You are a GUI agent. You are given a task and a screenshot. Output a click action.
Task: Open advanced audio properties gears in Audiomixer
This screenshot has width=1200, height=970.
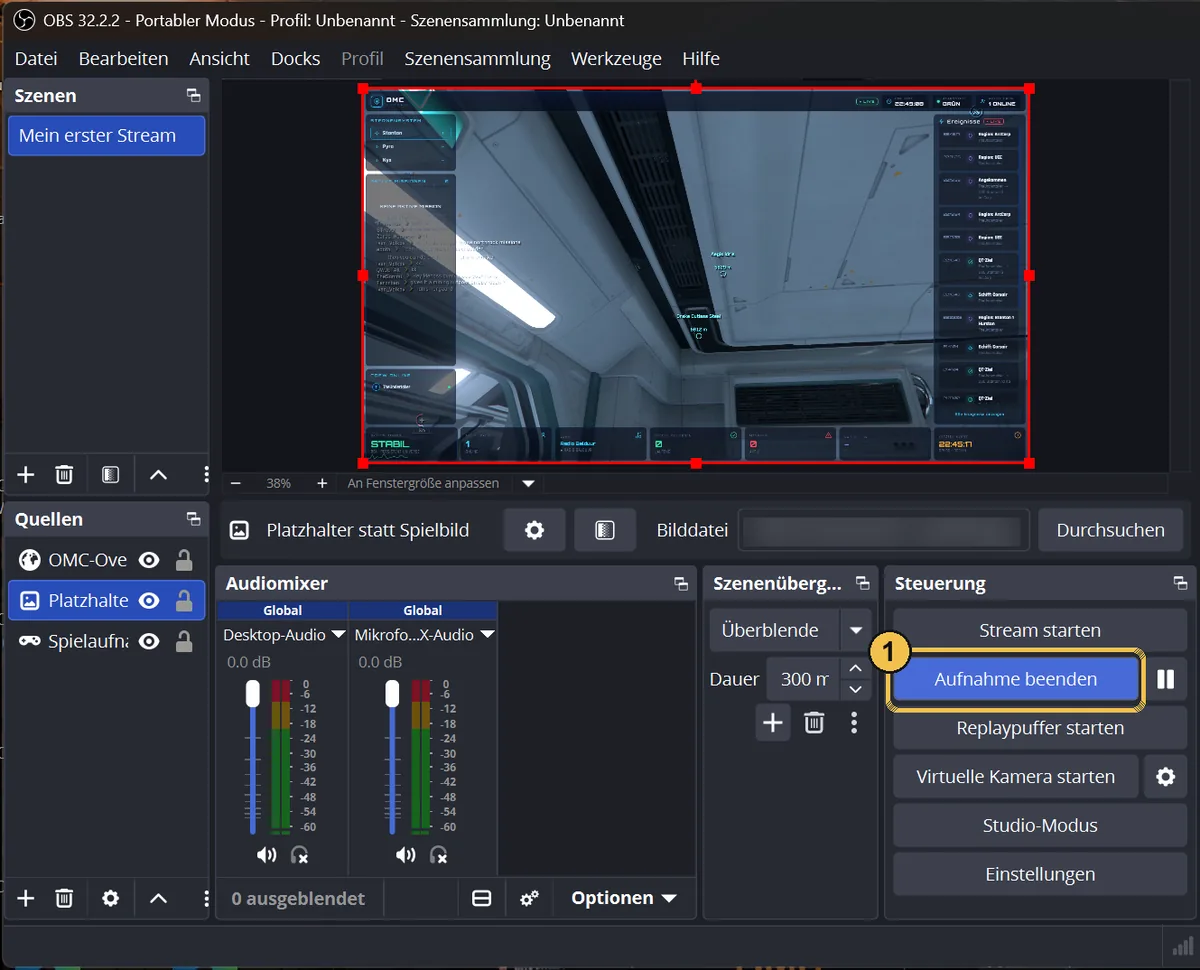point(530,898)
